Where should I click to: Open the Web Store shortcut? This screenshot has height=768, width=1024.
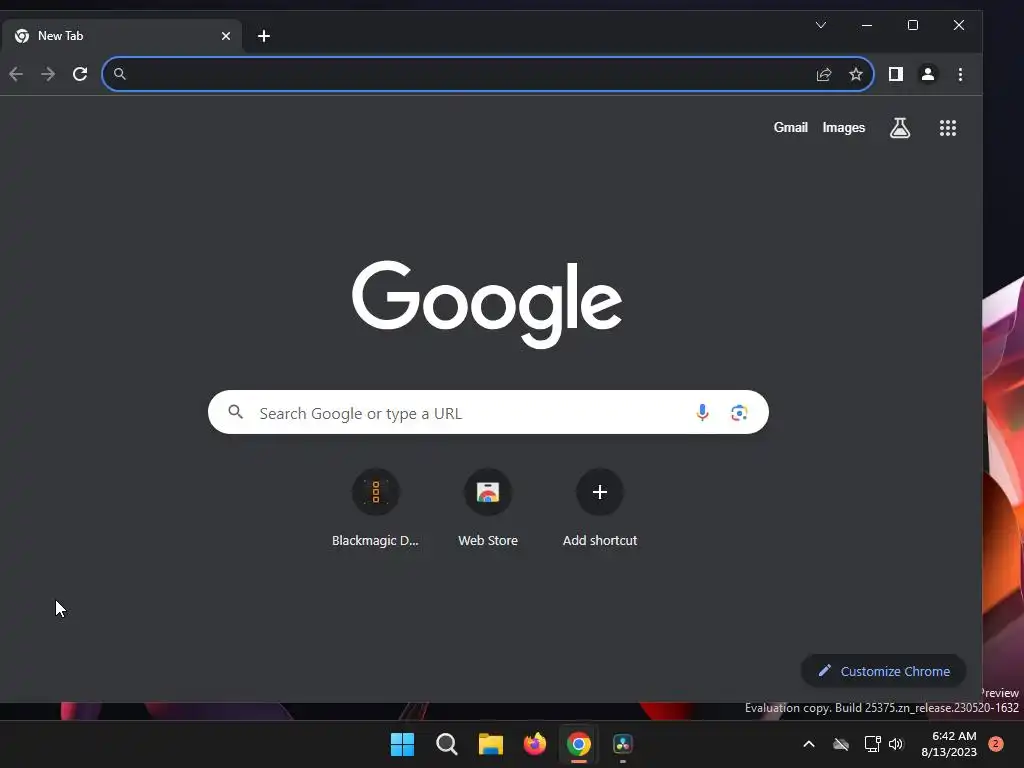[488, 508]
